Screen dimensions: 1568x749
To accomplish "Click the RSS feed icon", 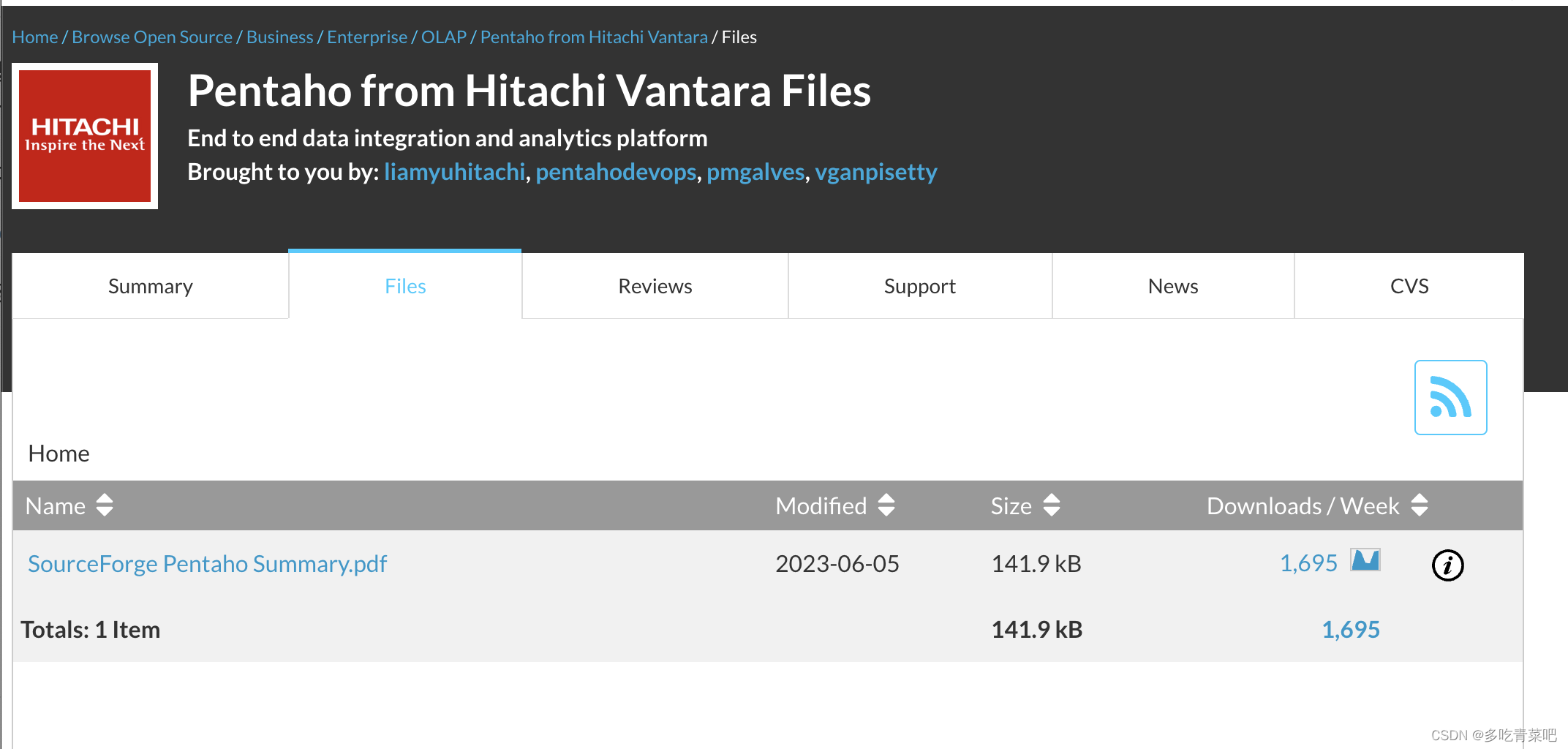I will tap(1450, 397).
